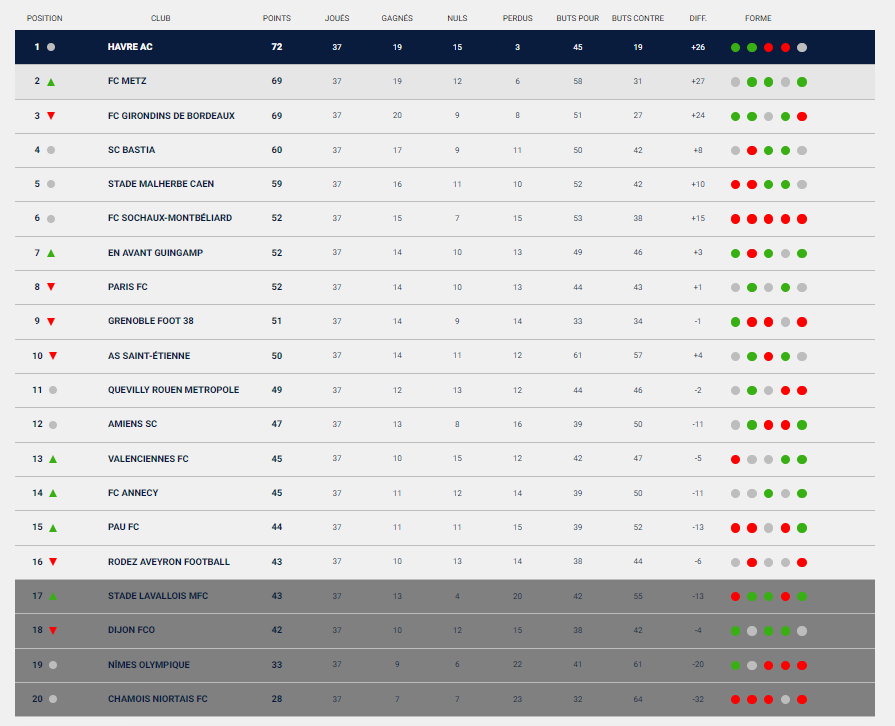Open the Quevilly Rouen Metropole club link
Viewport: 895px width, 726px height.
pos(174,390)
